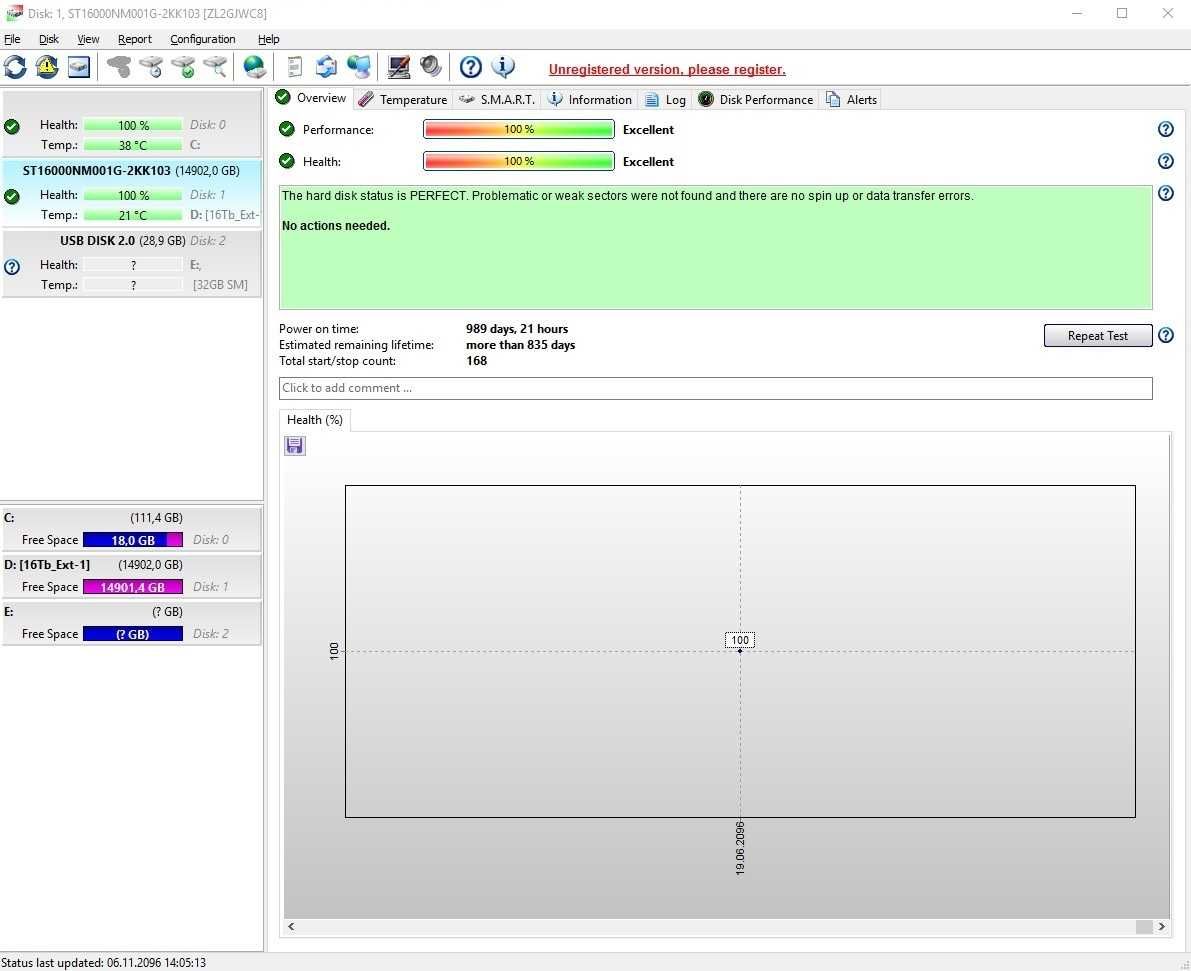Viewport: 1191px width, 971px height.
Task: Click the 989 days, 21 hours power-on value
Action: 517,329
